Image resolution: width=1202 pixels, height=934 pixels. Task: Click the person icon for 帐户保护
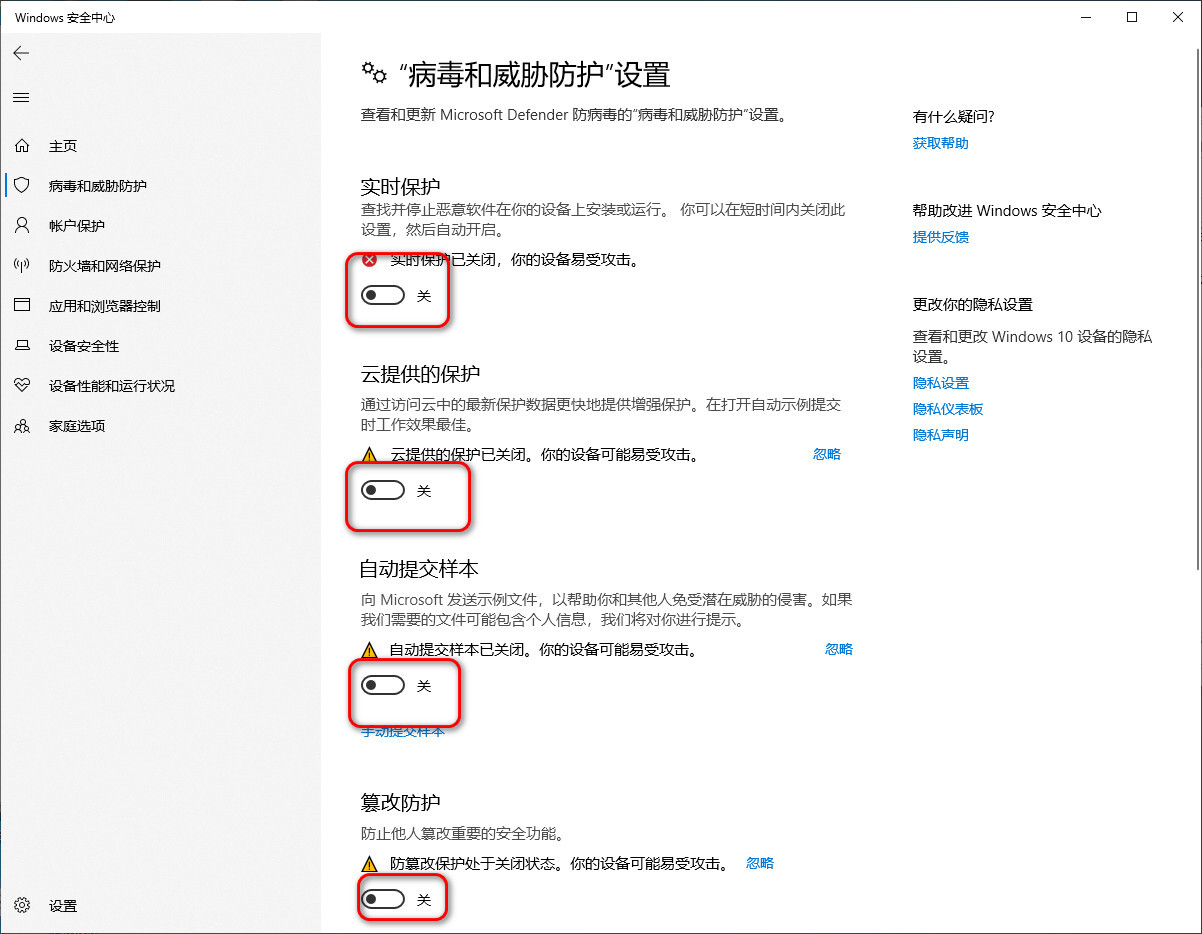point(22,226)
